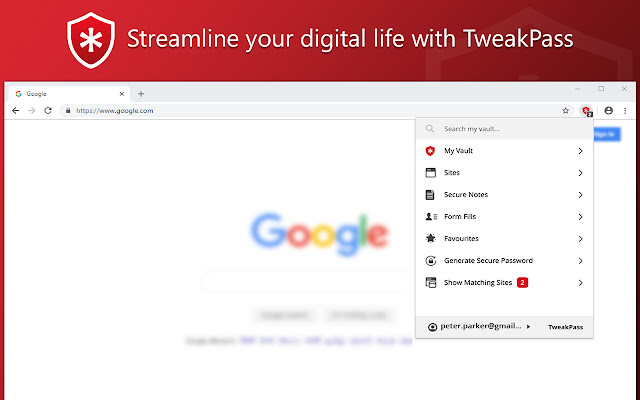Expand the My Vault chevron
The image size is (640, 400).
580,151
